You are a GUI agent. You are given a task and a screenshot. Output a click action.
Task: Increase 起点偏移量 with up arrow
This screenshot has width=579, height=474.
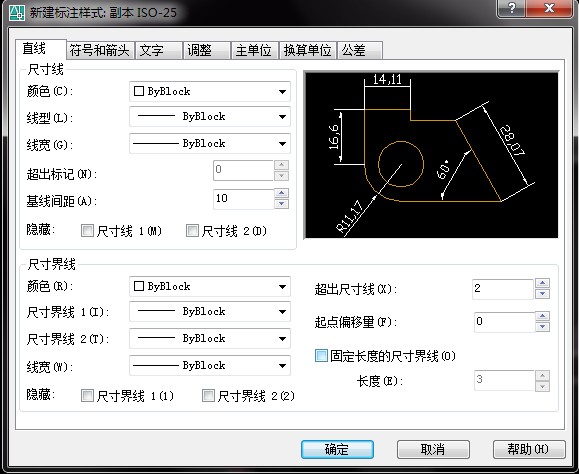click(542, 316)
